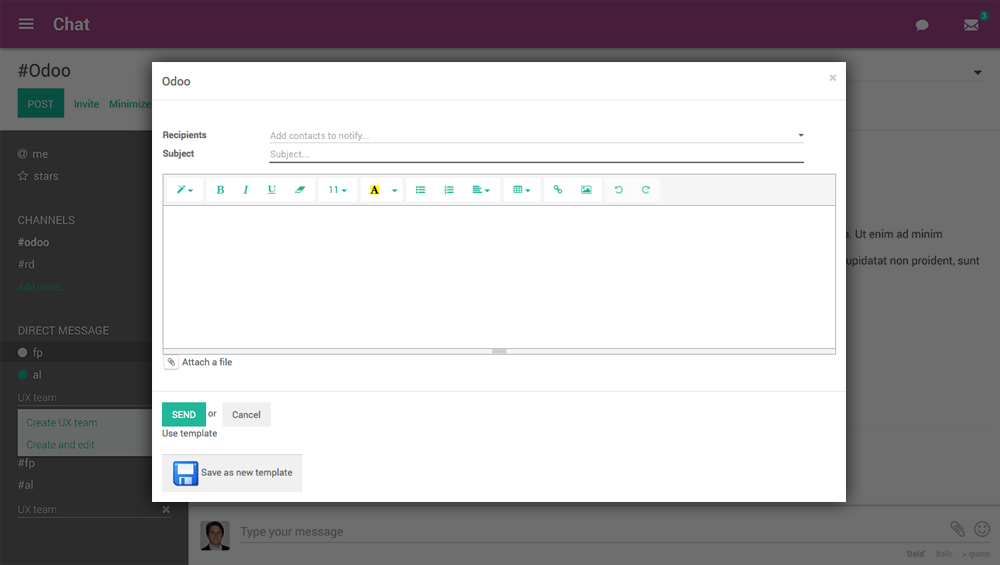Screen dimensions: 1000x565
Task: Clear the lower UX team field with X
Action: point(166,510)
